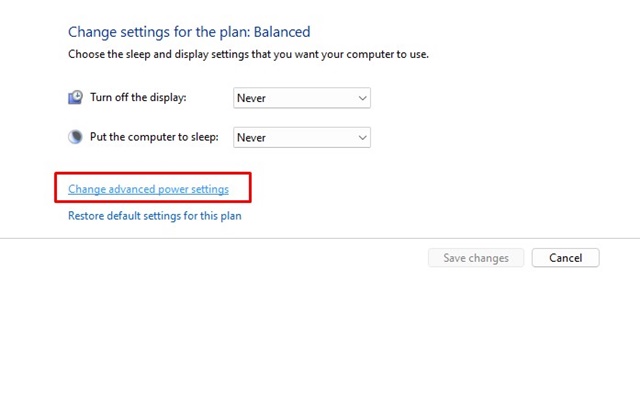Cancel the plan settings changes

tap(565, 258)
